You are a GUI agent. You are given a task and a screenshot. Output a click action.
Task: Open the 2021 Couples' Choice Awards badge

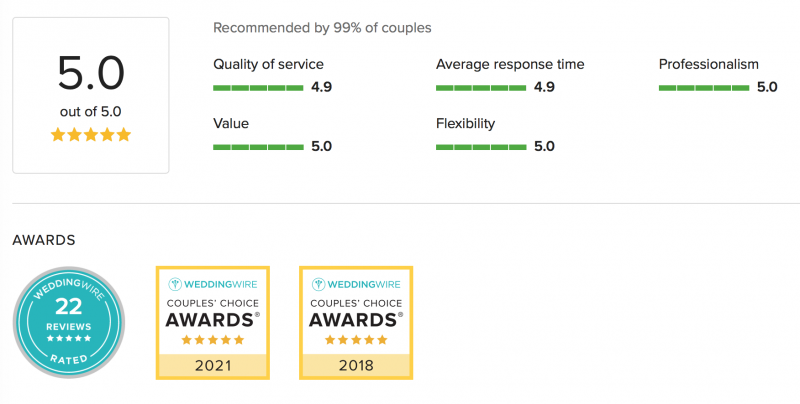pyautogui.click(x=212, y=322)
